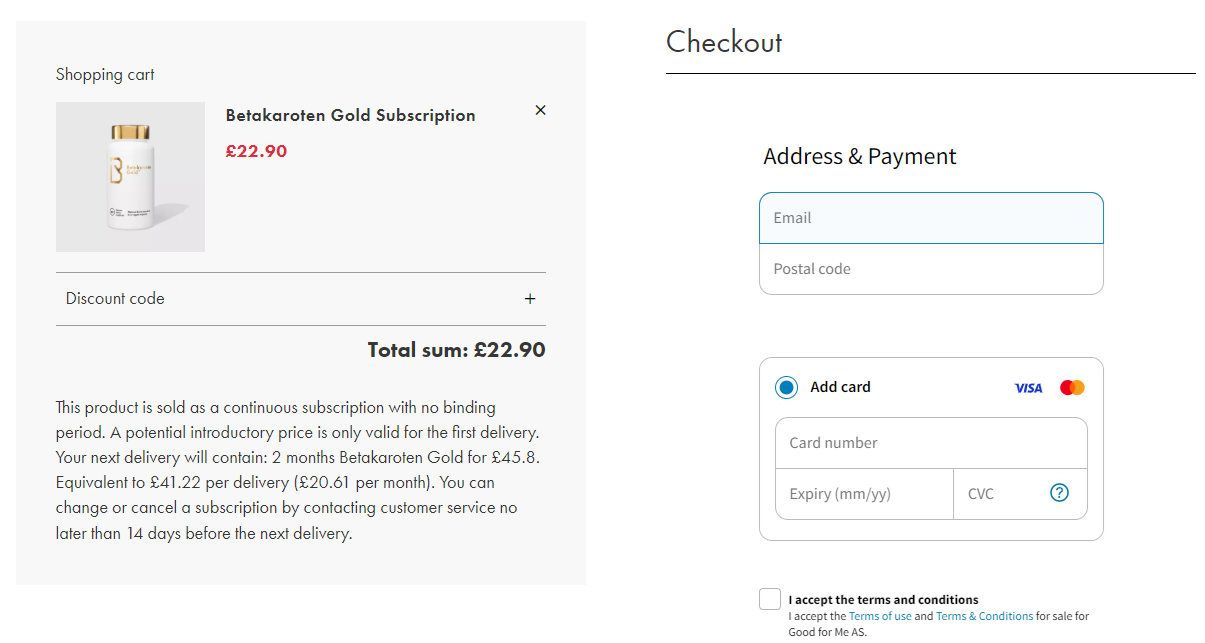
Task: Open the Terms & Conditions link
Action: pos(984,616)
